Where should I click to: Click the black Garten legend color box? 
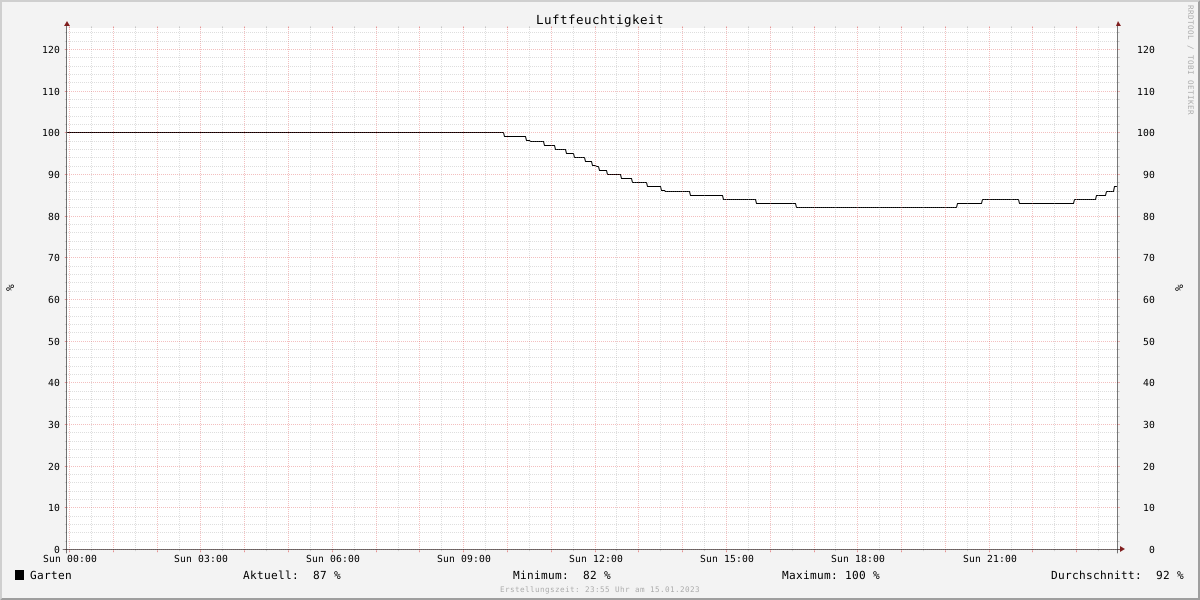tap(19, 575)
